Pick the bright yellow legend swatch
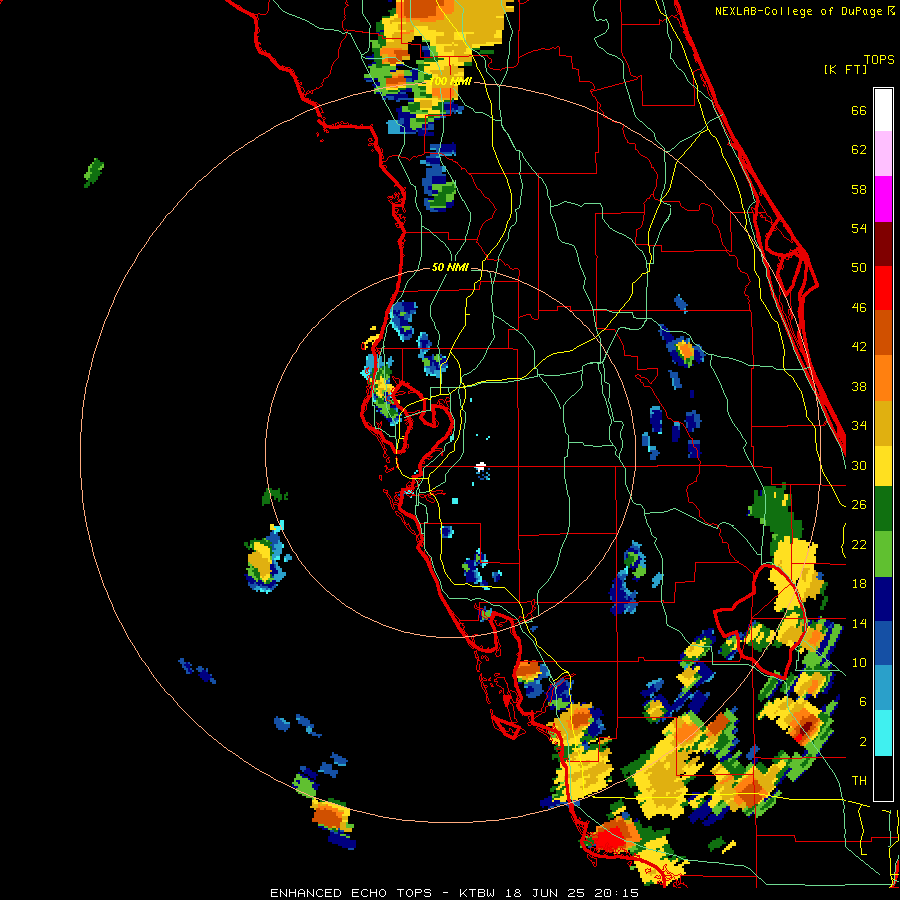 click(x=883, y=466)
